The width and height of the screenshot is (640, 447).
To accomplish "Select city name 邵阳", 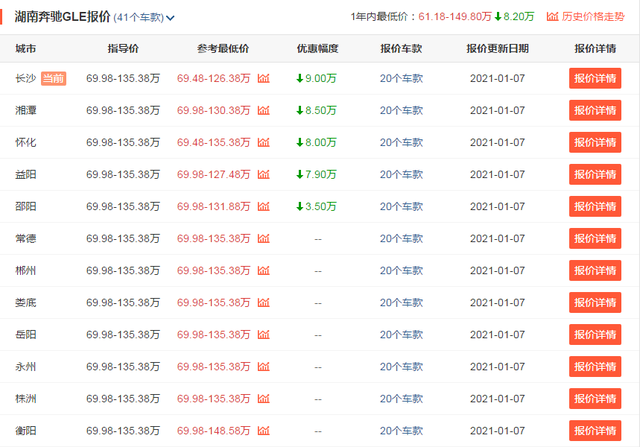I will coord(26,206).
